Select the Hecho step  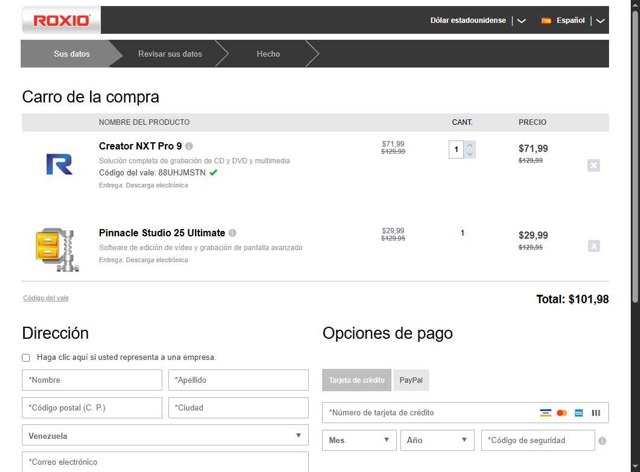click(x=268, y=54)
